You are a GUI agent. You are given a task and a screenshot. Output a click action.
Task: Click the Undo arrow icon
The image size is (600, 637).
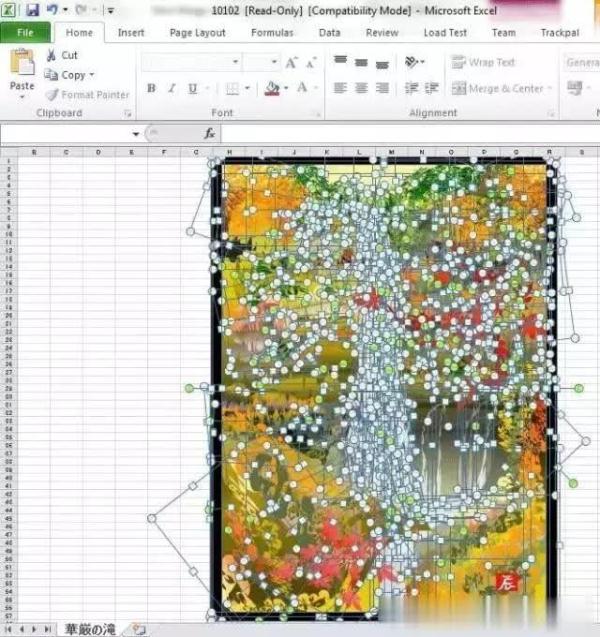[52, 9]
